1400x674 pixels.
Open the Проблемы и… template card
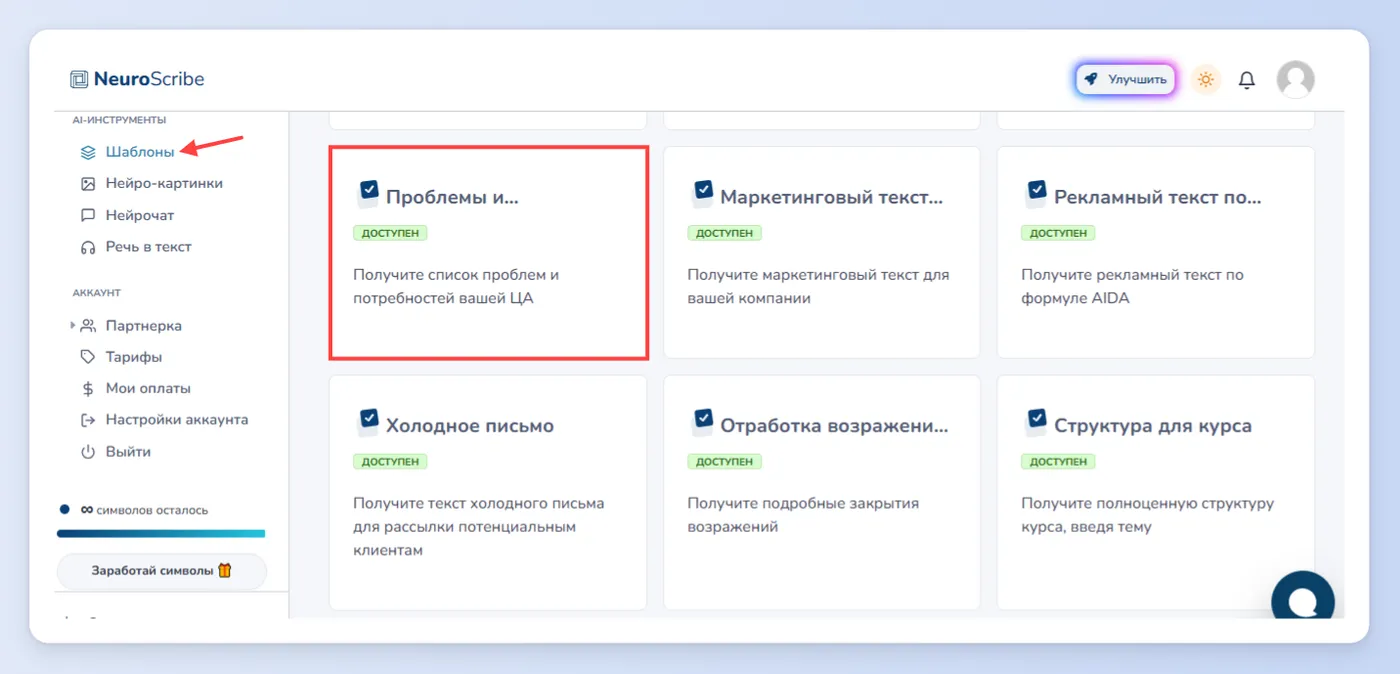pos(489,253)
